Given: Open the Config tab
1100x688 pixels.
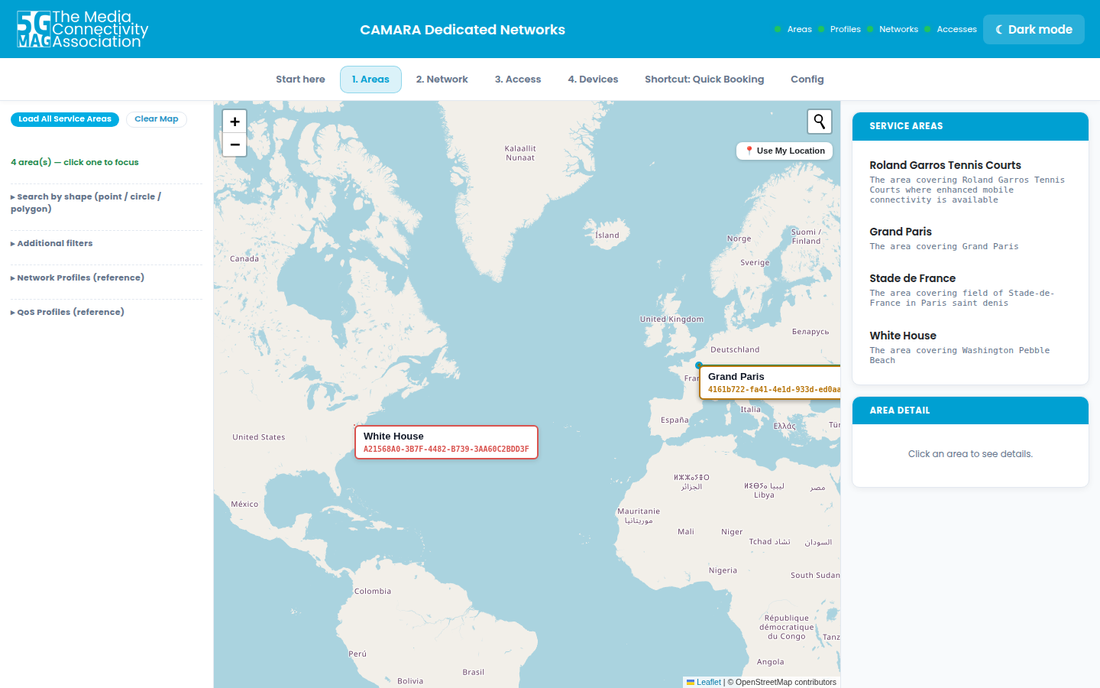Looking at the screenshot, I should pos(807,79).
